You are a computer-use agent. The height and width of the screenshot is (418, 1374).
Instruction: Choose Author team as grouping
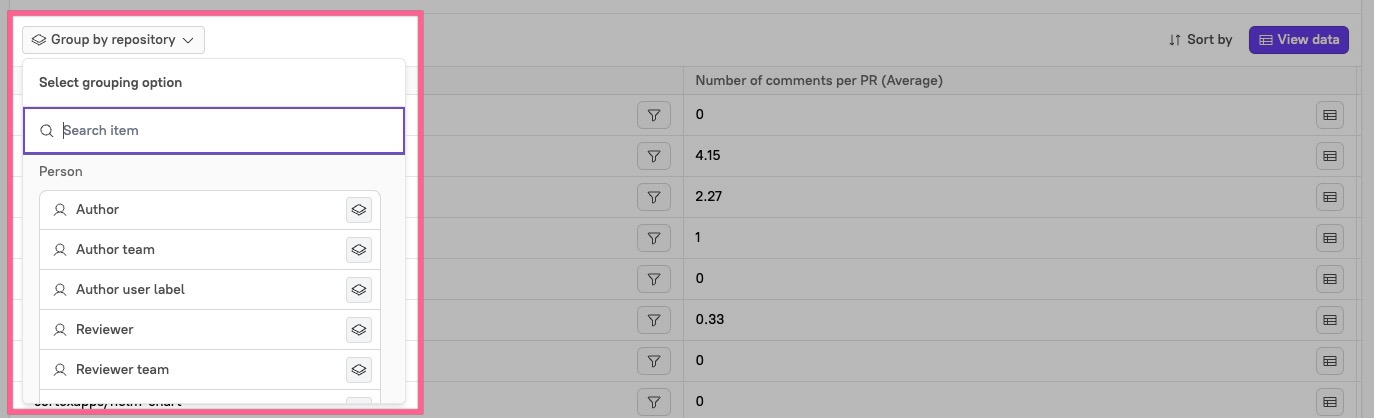tap(115, 250)
